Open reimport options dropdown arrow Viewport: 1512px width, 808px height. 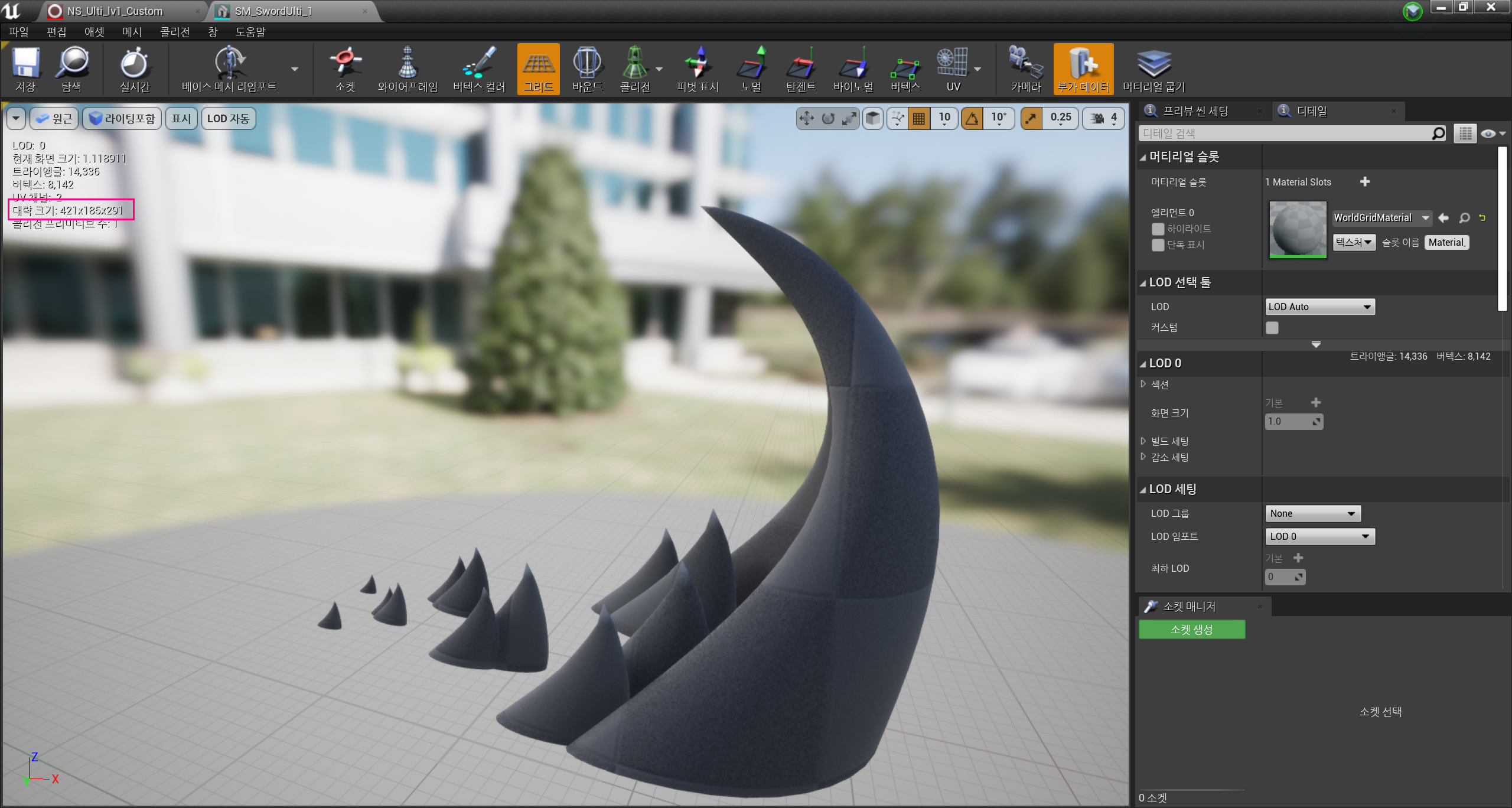(x=295, y=69)
